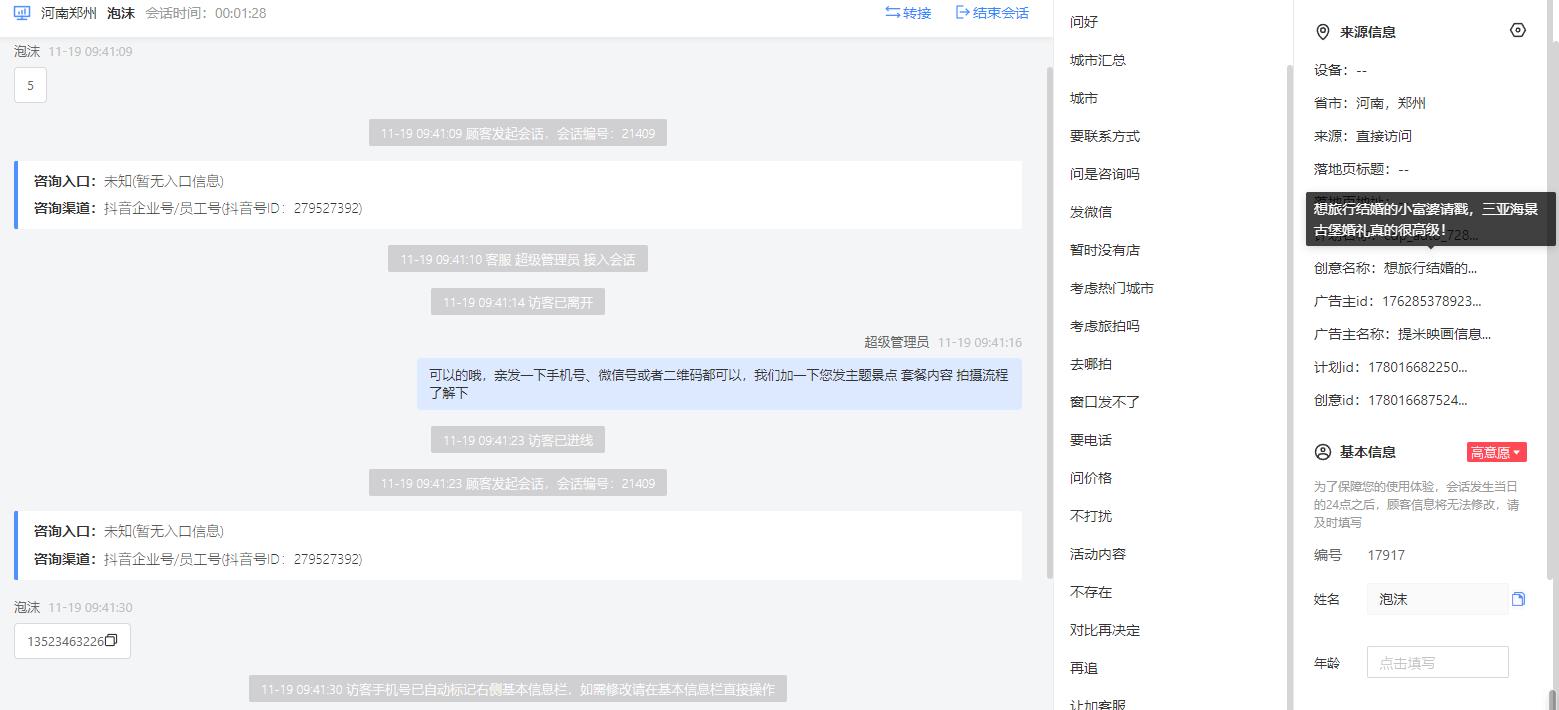The height and width of the screenshot is (710, 1559).
Task: Click the 创意id value text
Action: (x=1418, y=400)
